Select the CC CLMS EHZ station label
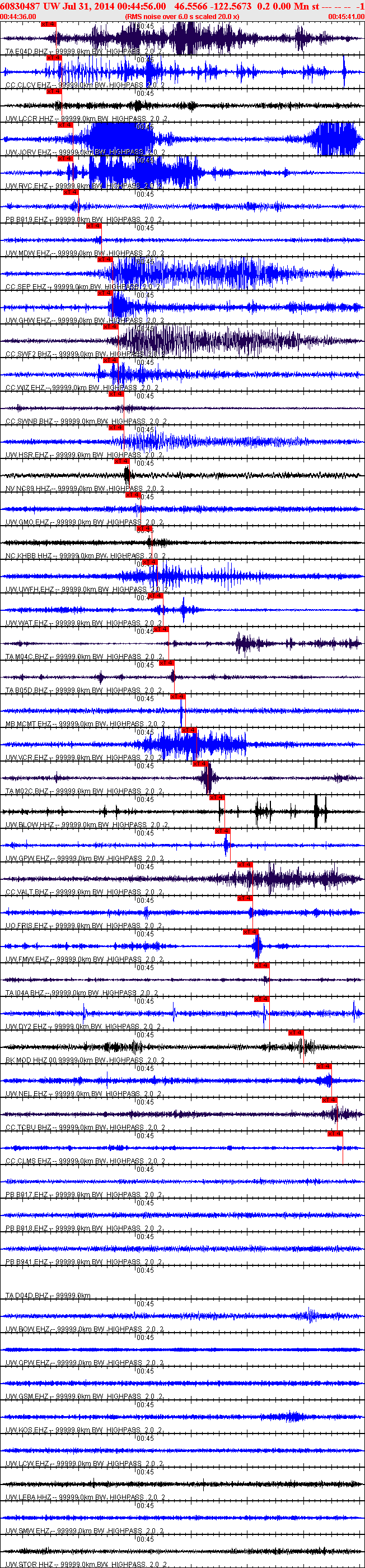The width and height of the screenshot is (365, 1568). click(x=85, y=1161)
